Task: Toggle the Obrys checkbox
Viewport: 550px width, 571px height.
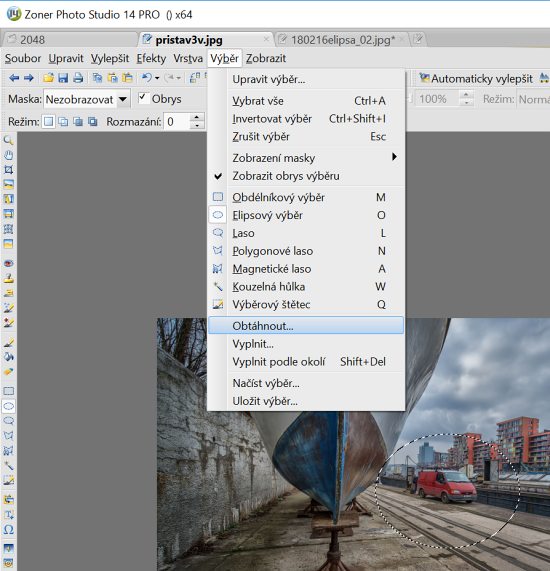Action: (143, 98)
